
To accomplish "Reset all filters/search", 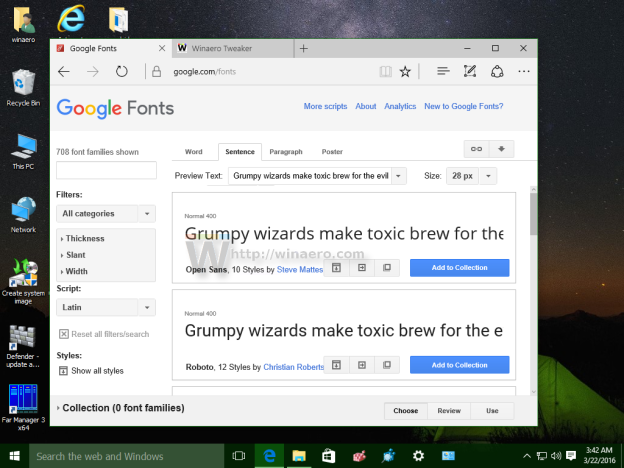I will coord(104,334).
